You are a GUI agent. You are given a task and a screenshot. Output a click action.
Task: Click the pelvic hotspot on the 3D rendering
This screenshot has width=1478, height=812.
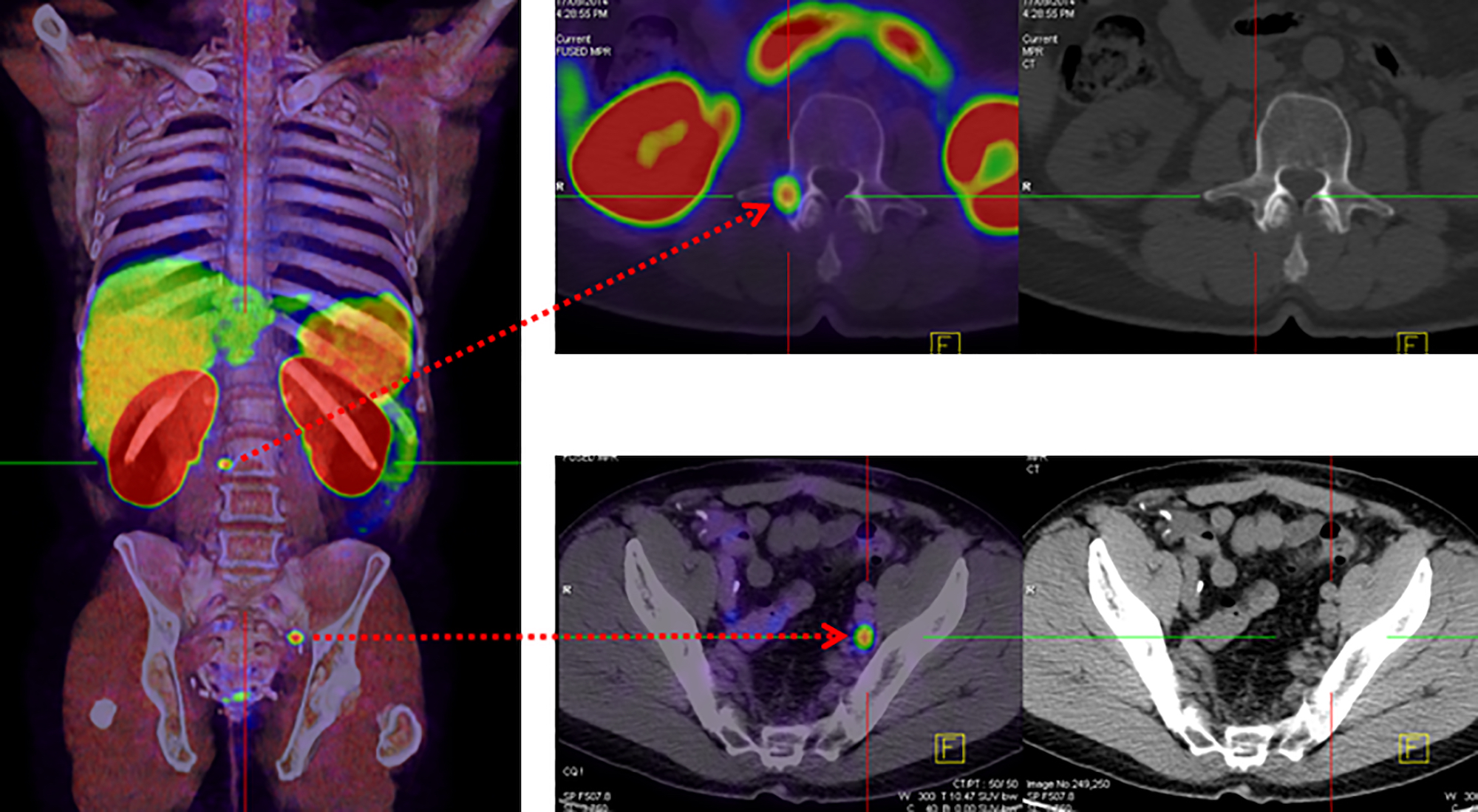coord(296,637)
